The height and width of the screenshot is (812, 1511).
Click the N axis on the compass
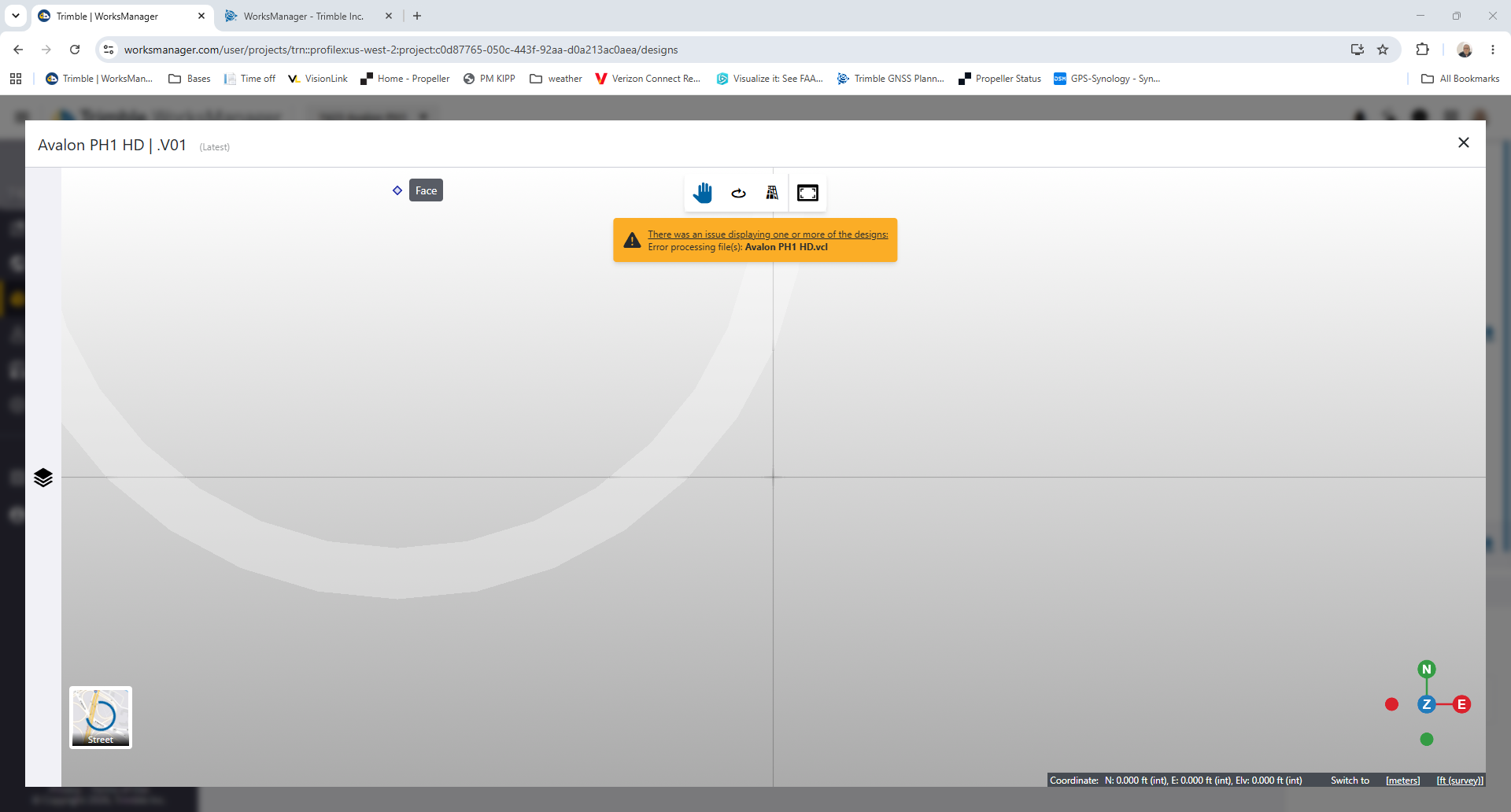point(1427,670)
